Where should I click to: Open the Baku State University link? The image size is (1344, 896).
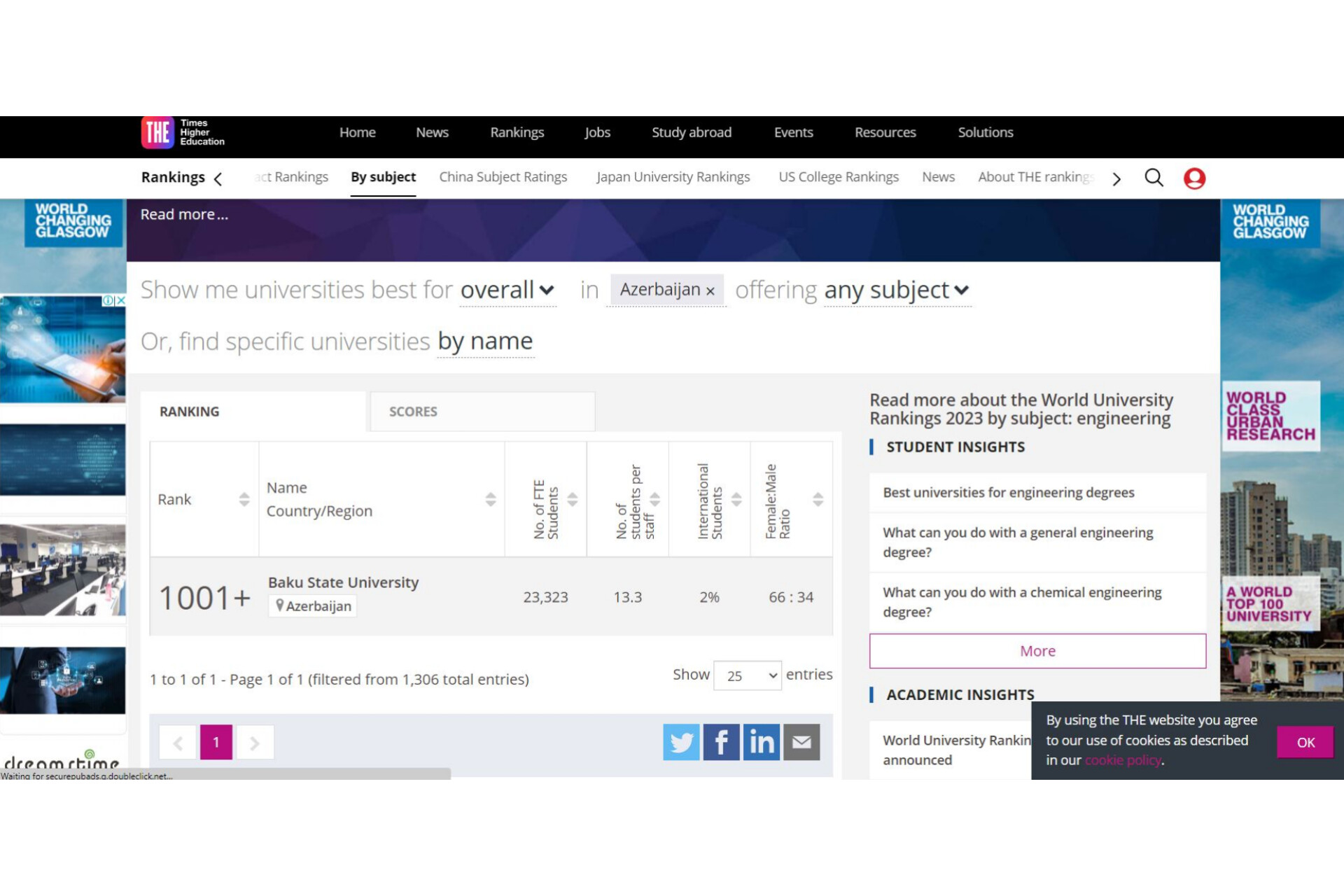point(343,582)
